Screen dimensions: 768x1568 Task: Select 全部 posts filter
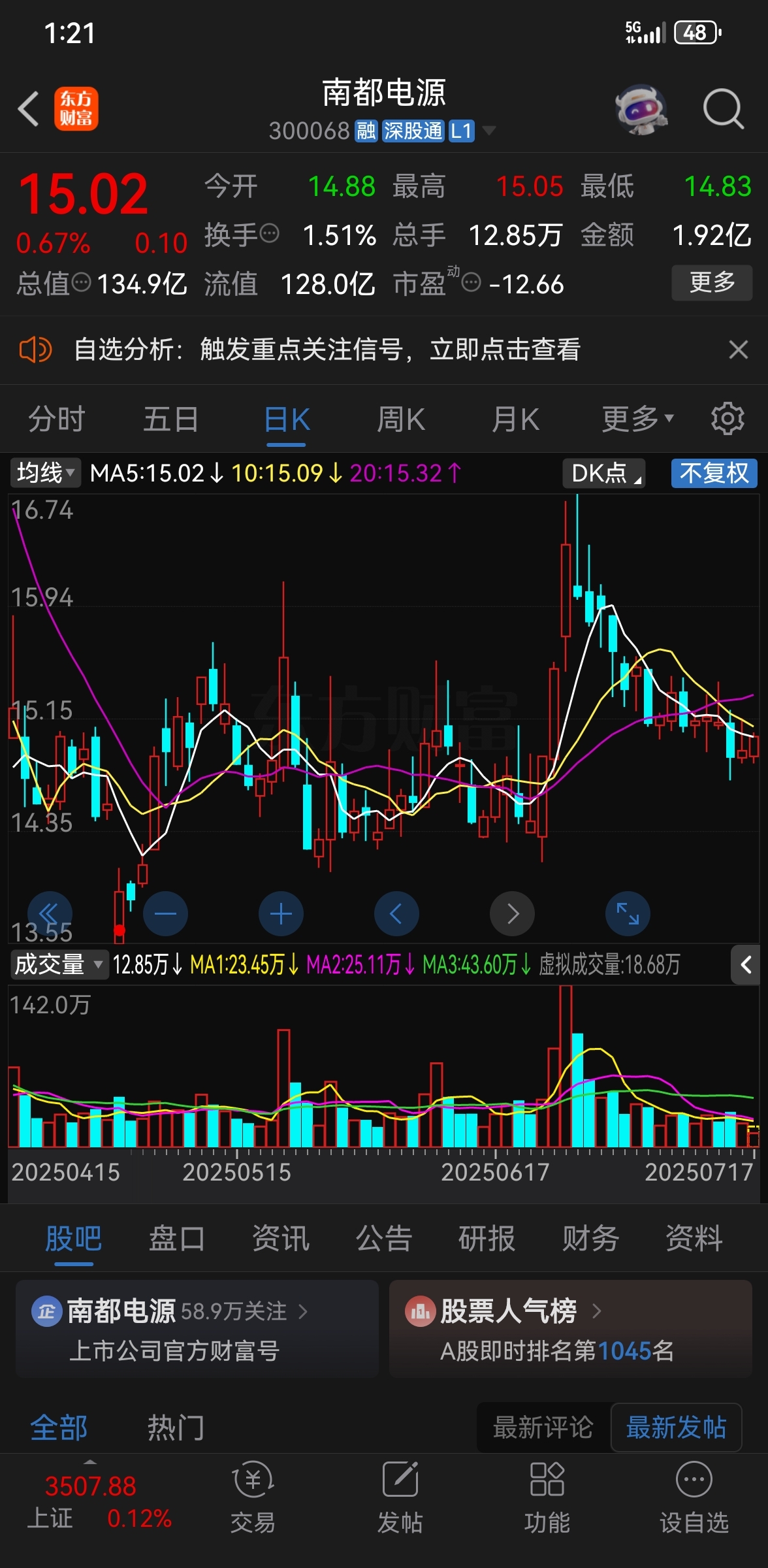[x=59, y=1428]
